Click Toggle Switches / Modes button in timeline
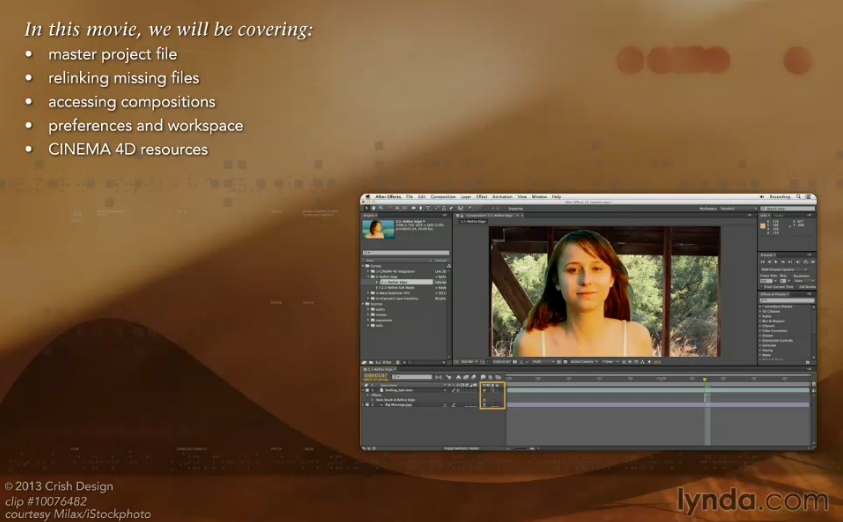The height and width of the screenshot is (522, 843). 461,448
